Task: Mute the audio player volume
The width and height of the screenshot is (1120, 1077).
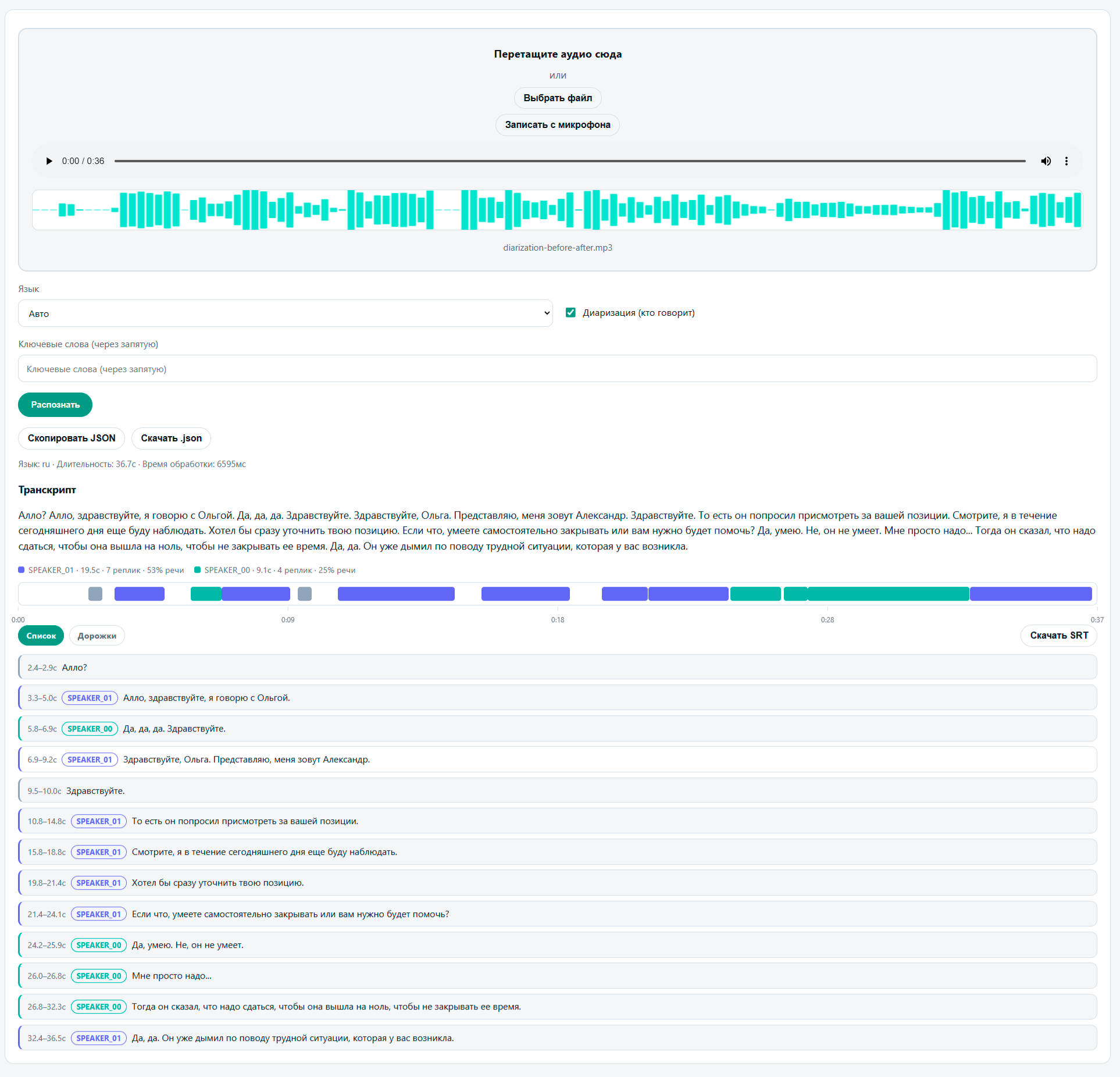Action: point(1046,161)
